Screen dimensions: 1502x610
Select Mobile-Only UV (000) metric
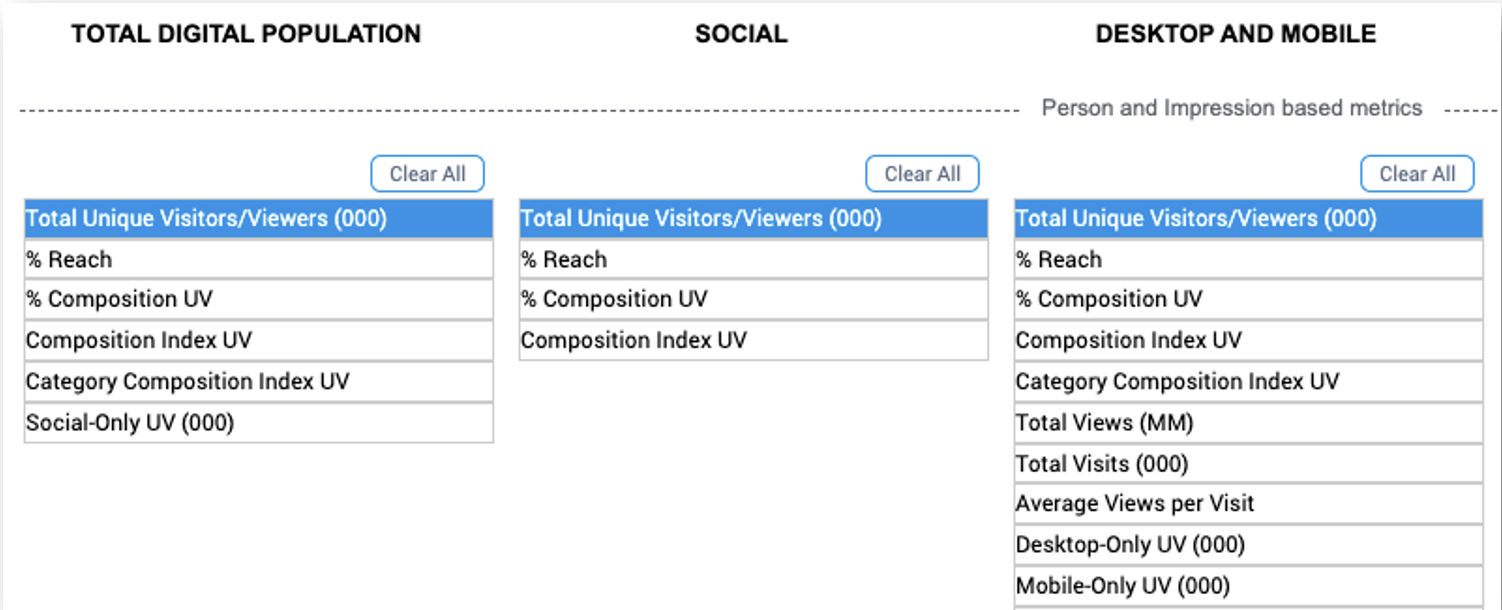[x=1249, y=586]
